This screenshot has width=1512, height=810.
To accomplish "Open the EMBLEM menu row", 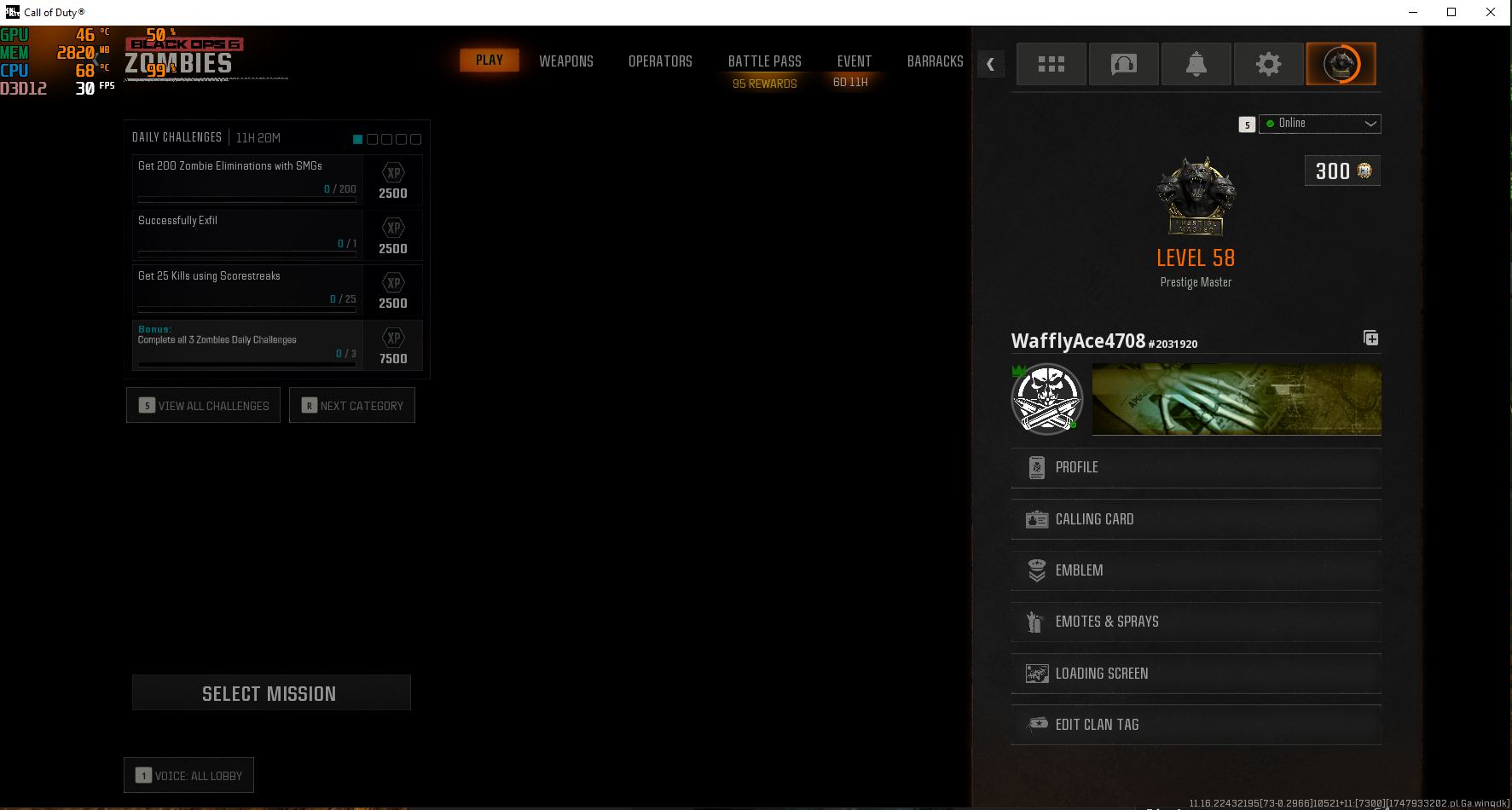I will coord(1196,570).
